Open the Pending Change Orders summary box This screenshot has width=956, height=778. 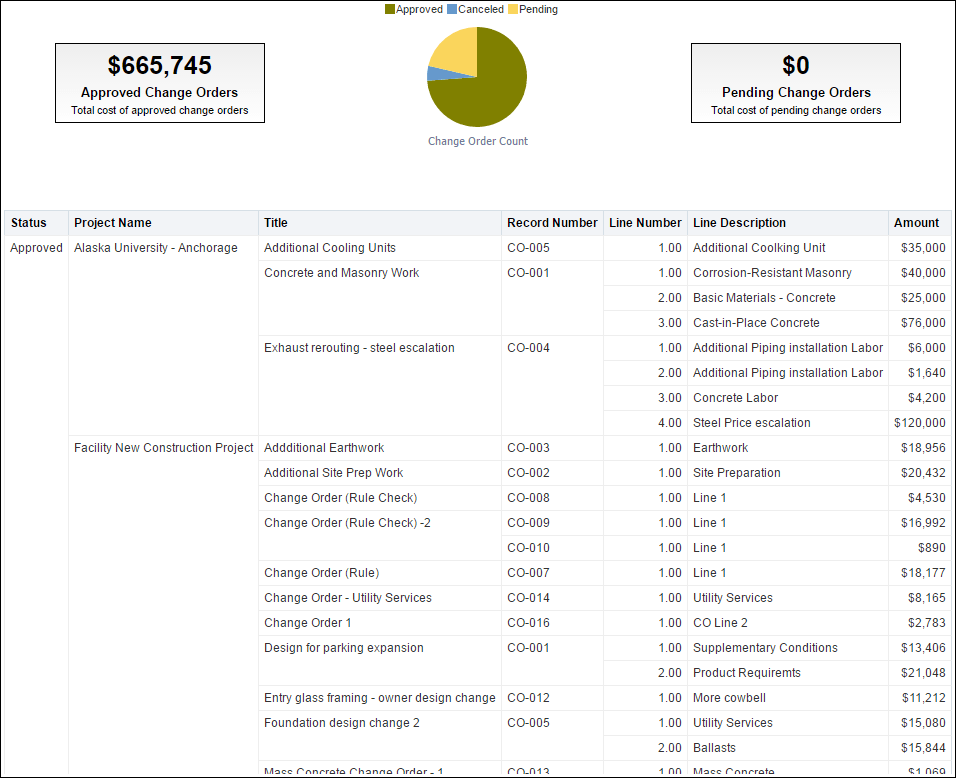(x=795, y=83)
